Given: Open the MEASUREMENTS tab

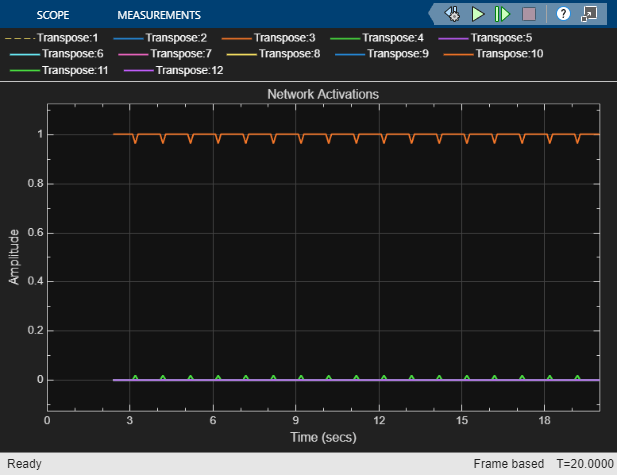Looking at the screenshot, I should [x=159, y=15].
